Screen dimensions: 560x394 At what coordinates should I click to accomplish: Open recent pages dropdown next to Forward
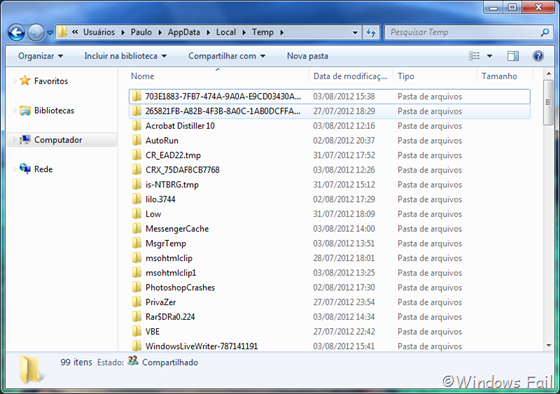click(x=50, y=33)
